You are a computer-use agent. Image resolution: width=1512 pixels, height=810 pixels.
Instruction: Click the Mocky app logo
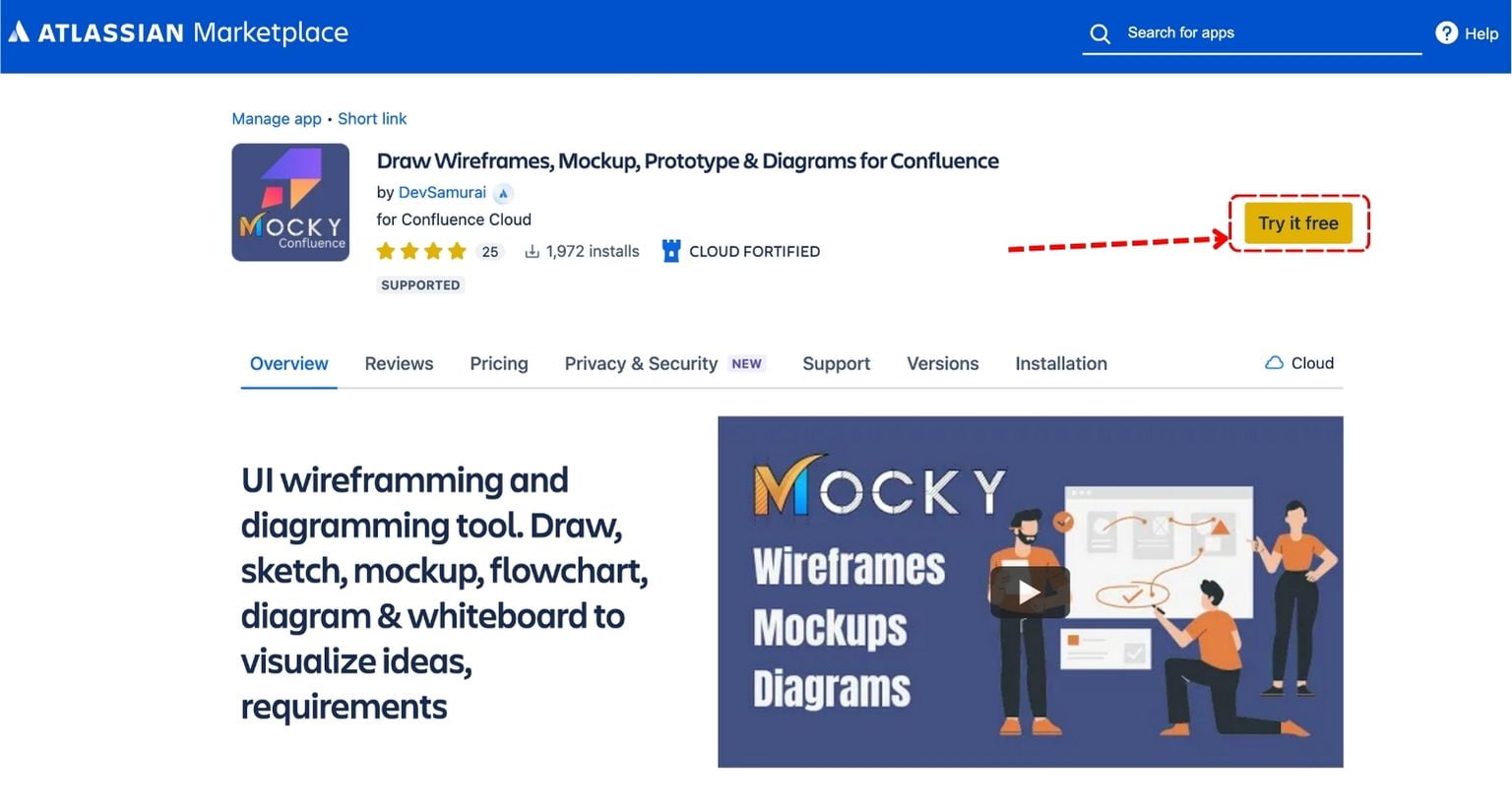(289, 202)
